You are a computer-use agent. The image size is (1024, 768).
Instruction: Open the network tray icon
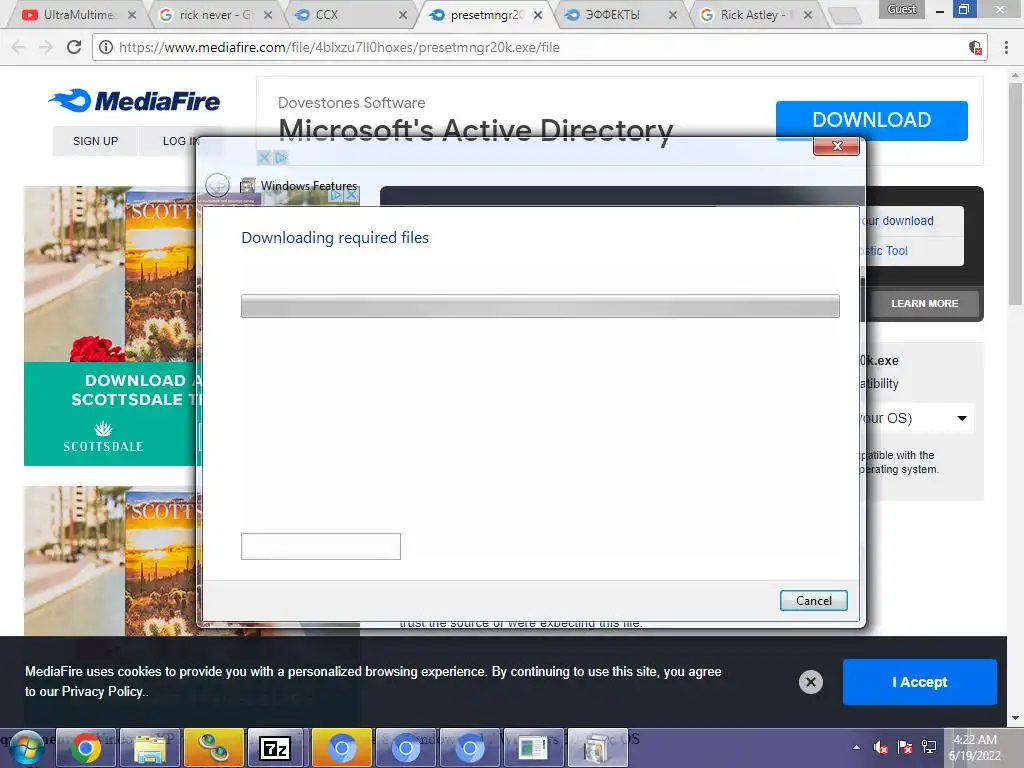[x=929, y=747]
